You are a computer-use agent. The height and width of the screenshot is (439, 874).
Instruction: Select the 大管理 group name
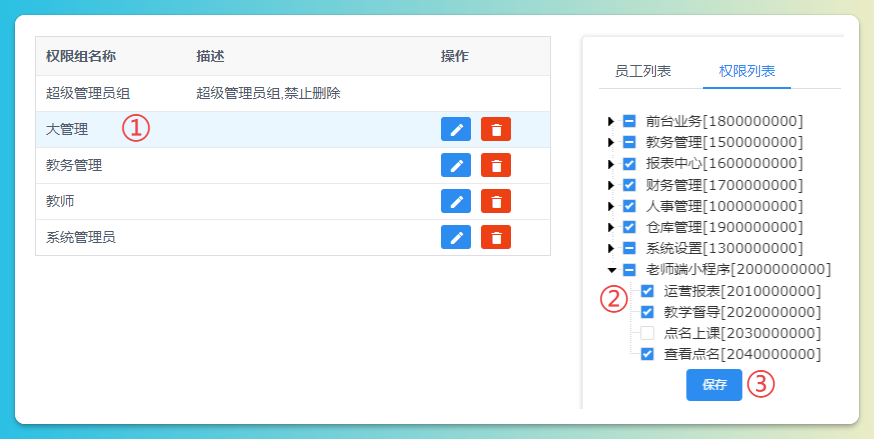tap(67, 129)
